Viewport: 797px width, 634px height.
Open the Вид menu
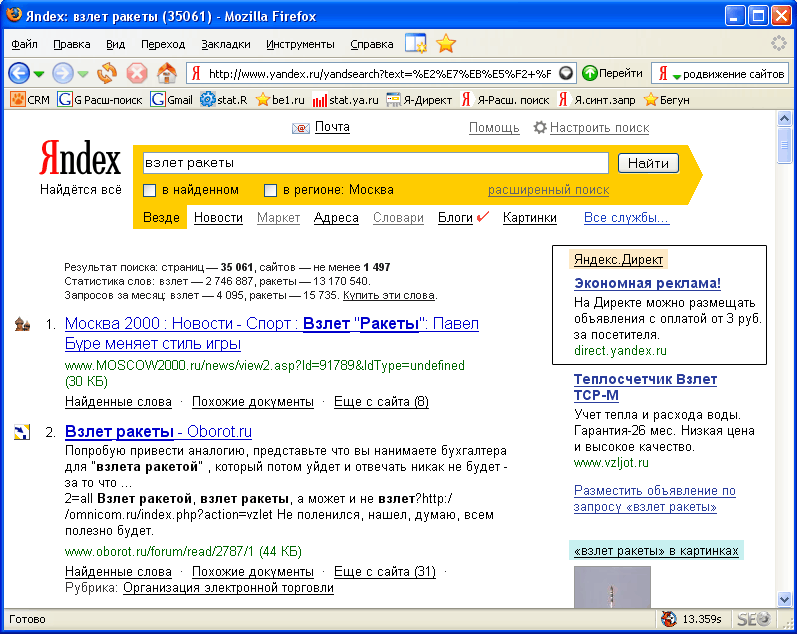115,44
